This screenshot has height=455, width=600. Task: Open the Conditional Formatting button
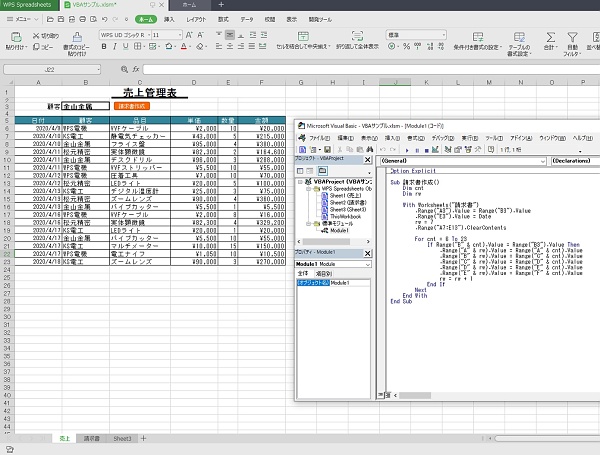pyautogui.click(x=478, y=41)
